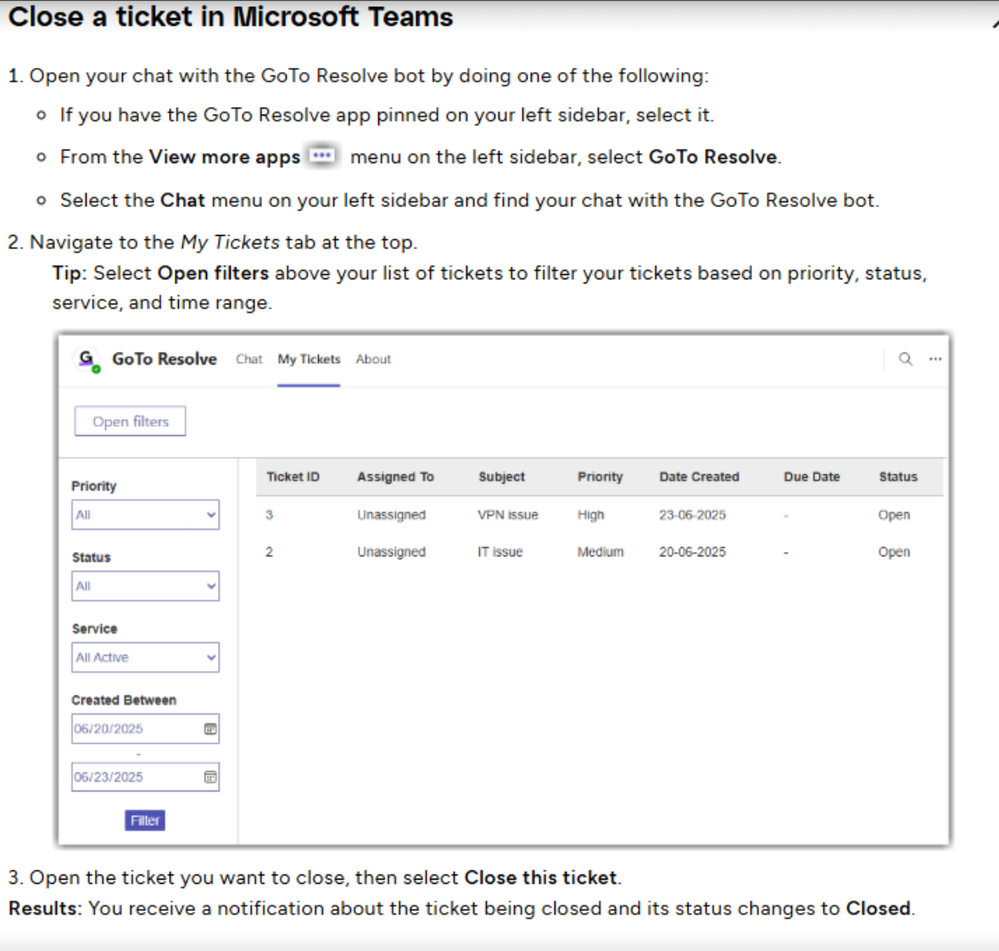The image size is (999, 951).
Task: Open calendar picker for 06/20/2025 date
Action: (210, 729)
